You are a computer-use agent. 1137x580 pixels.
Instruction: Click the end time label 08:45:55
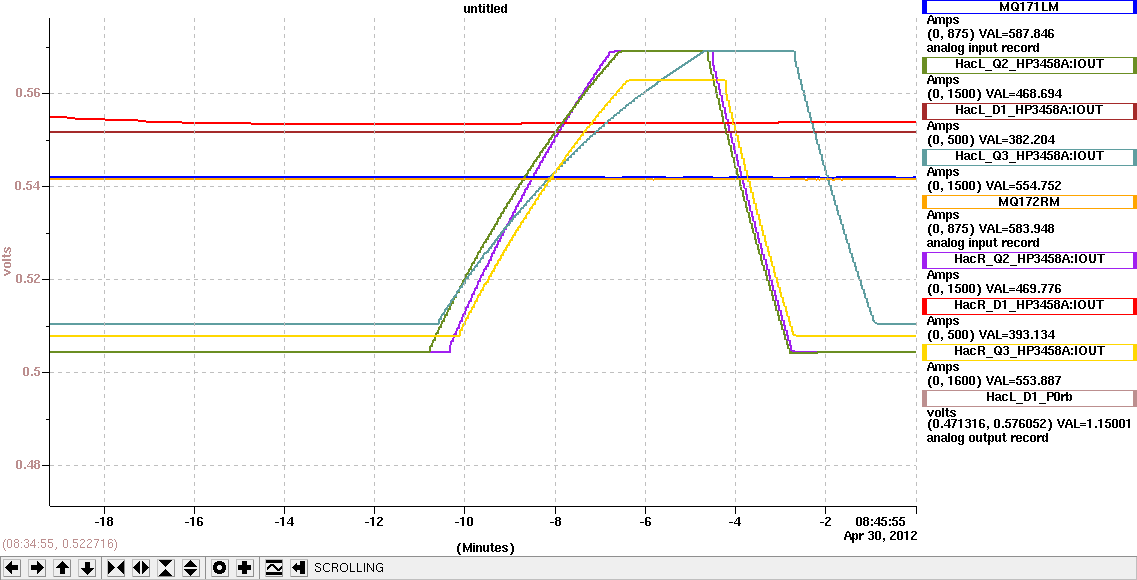click(882, 522)
